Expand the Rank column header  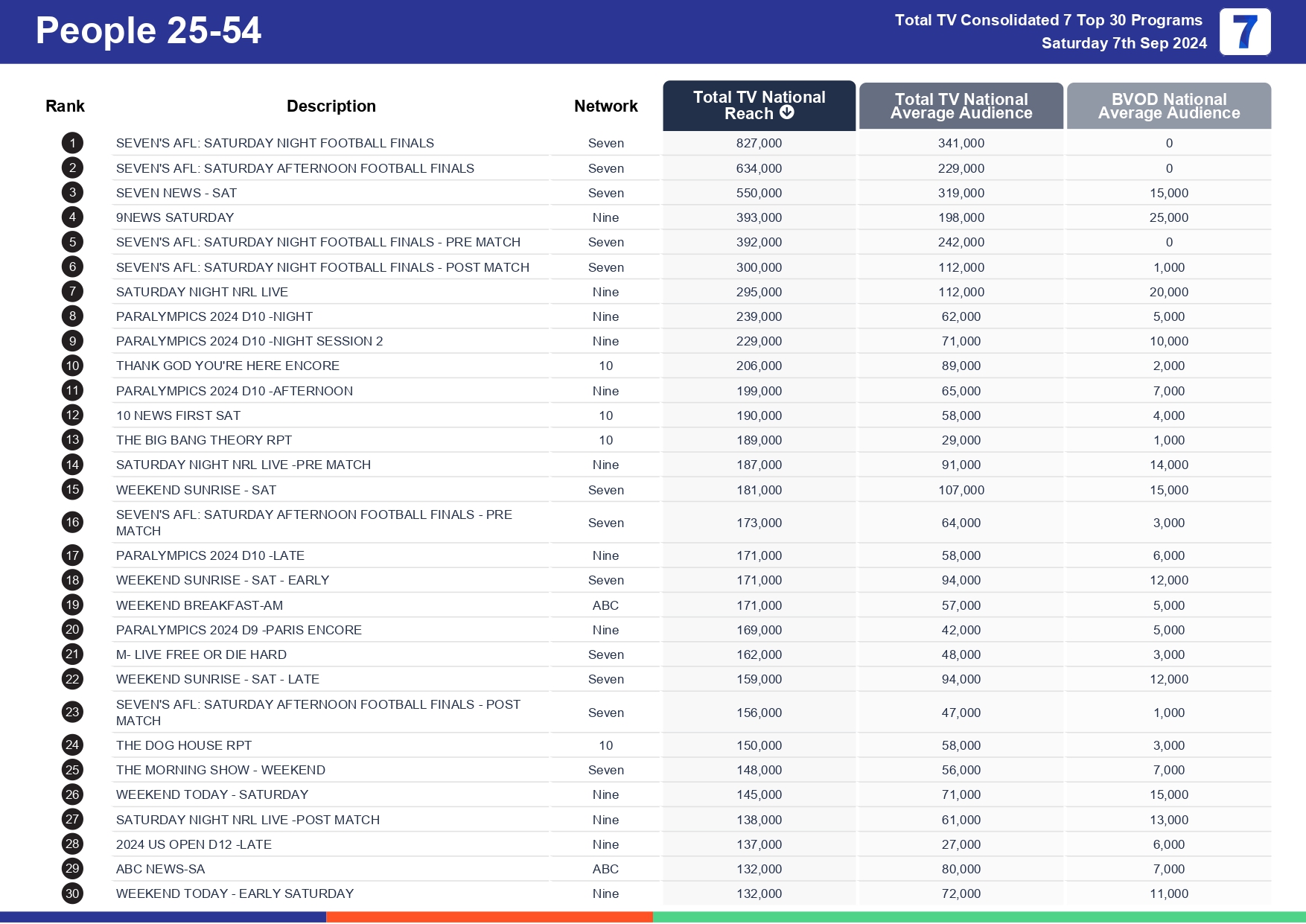pyautogui.click(x=65, y=106)
